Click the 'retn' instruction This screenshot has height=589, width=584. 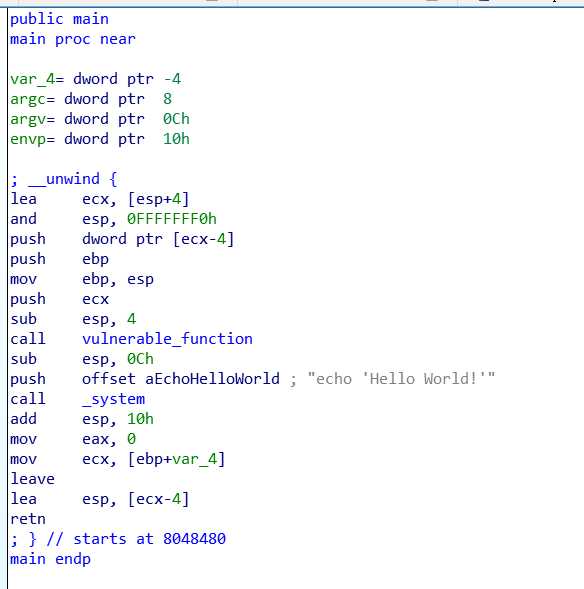tap(28, 519)
